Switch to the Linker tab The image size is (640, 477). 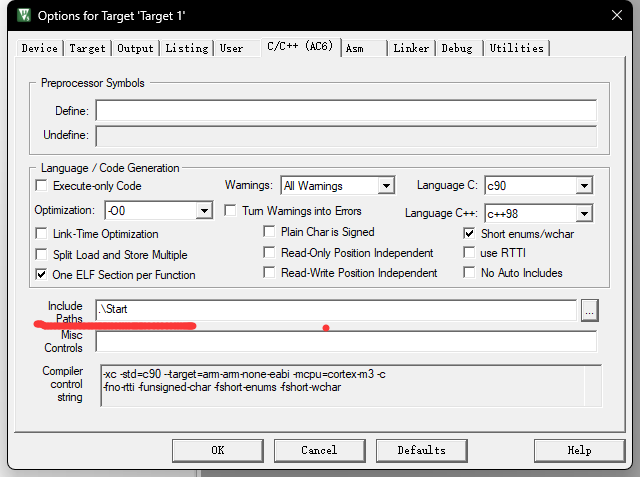(411, 48)
